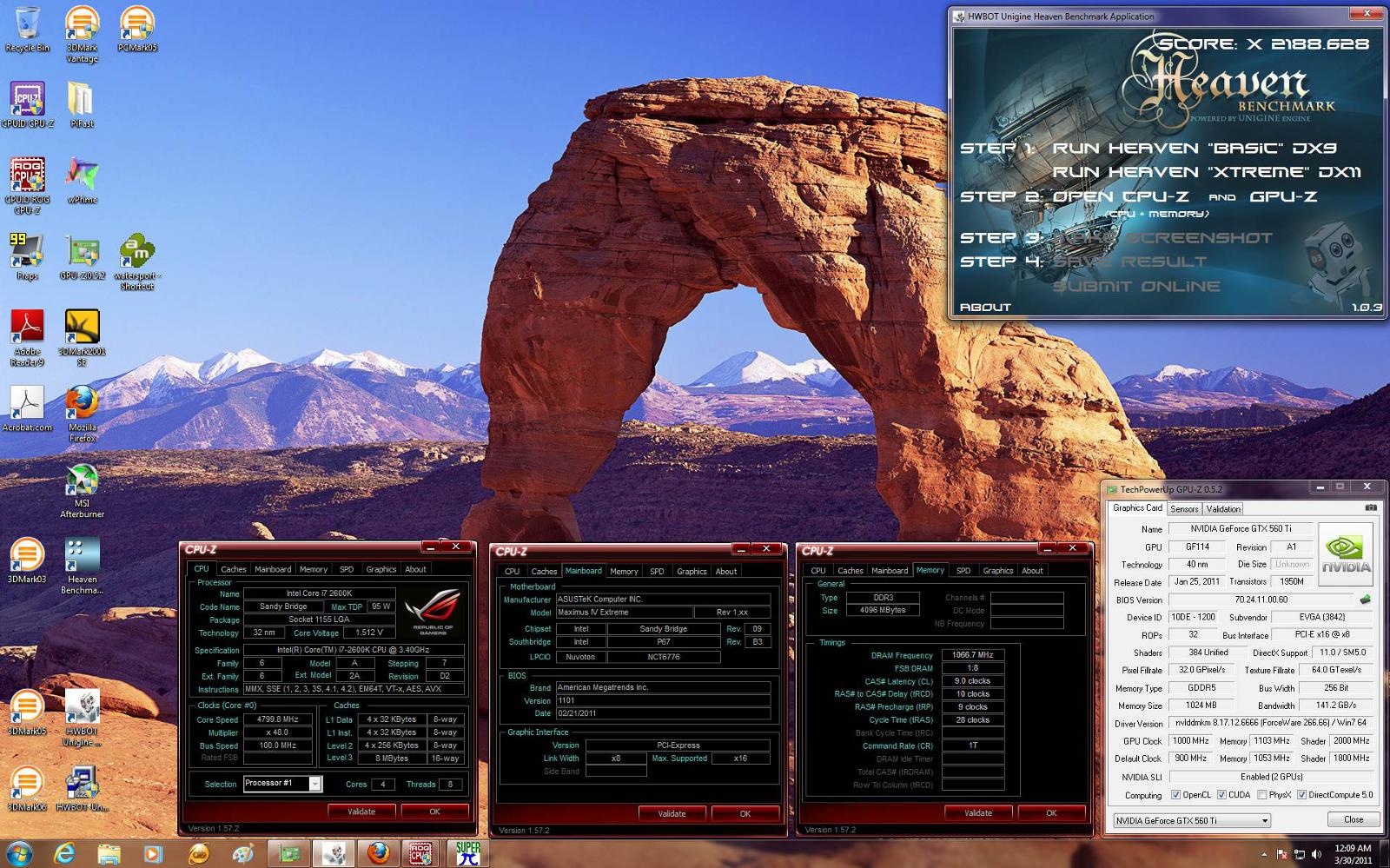
Task: Click the GPU-Z BIOS save chip icon
Action: (x=1365, y=600)
